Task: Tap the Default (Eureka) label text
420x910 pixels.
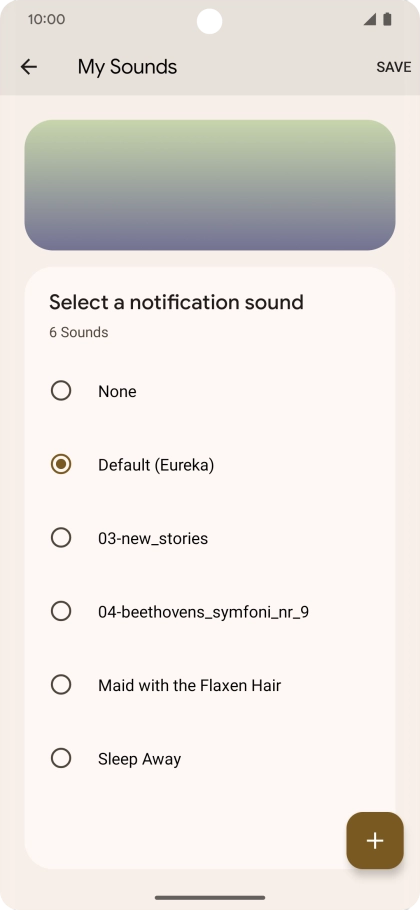Action: click(x=156, y=465)
